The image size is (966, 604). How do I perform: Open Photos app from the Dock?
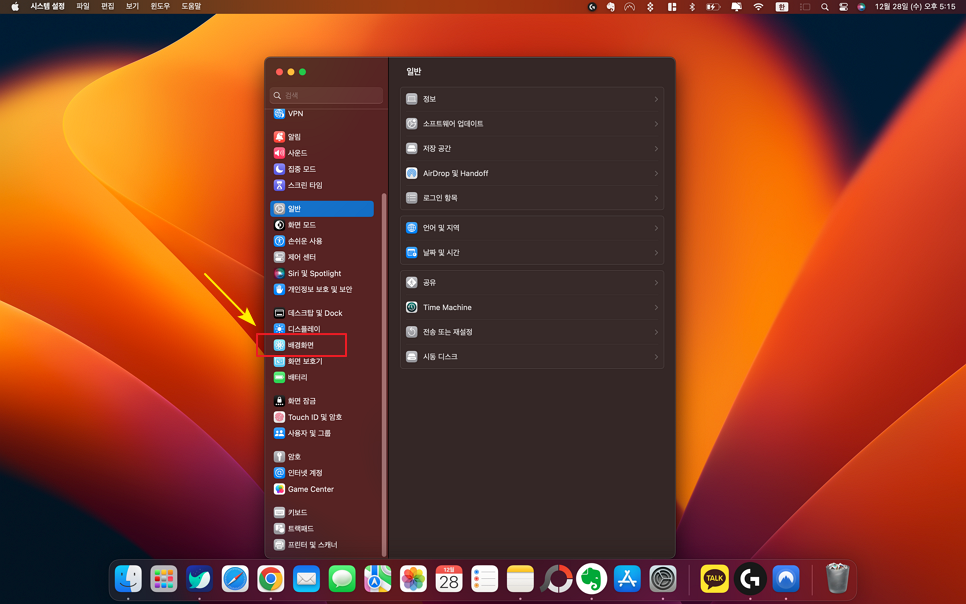(413, 579)
